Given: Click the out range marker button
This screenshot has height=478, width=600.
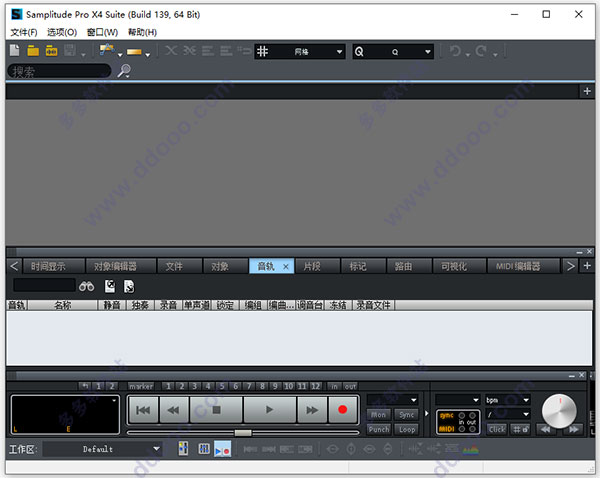Looking at the screenshot, I should pyautogui.click(x=350, y=386).
